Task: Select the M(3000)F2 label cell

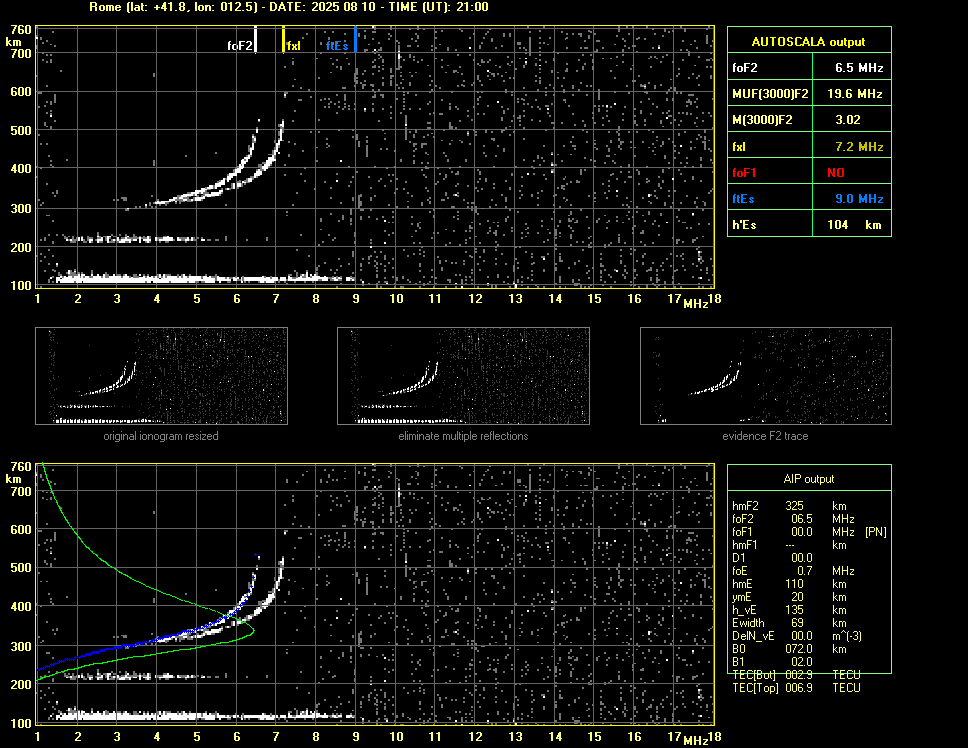Action: pos(770,120)
